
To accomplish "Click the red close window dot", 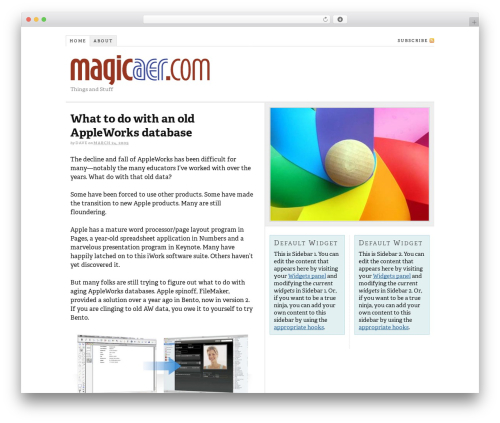I will (x=29, y=20).
